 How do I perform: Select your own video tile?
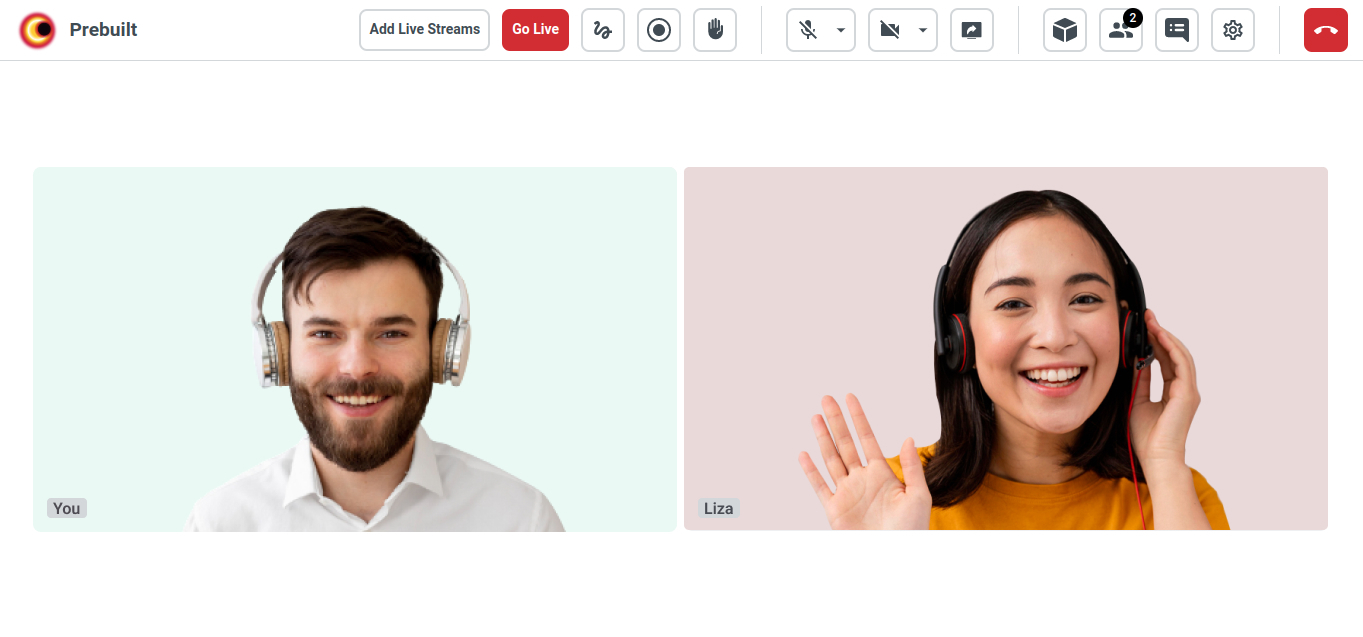point(355,349)
